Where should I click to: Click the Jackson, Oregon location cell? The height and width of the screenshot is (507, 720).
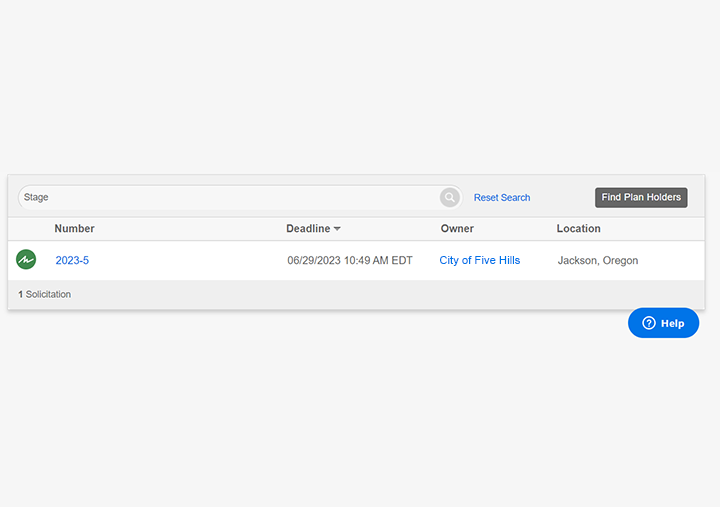coord(597,261)
